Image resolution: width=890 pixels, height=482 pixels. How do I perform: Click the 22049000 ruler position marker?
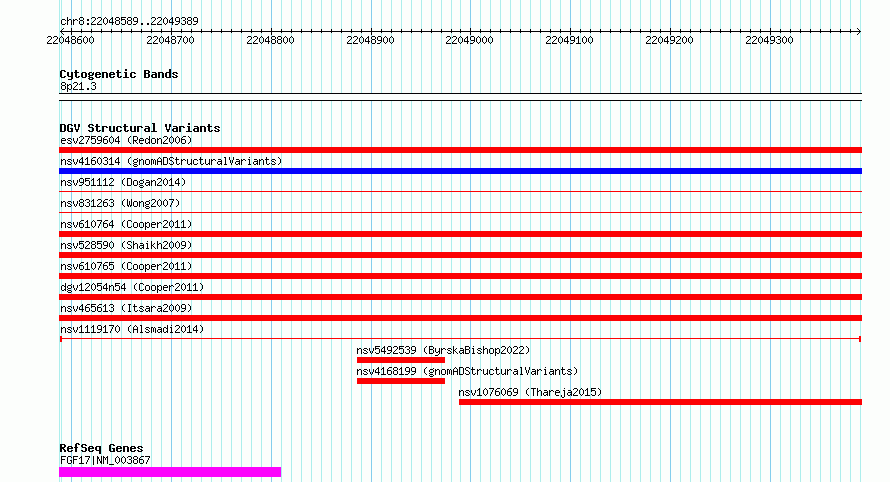(x=469, y=40)
